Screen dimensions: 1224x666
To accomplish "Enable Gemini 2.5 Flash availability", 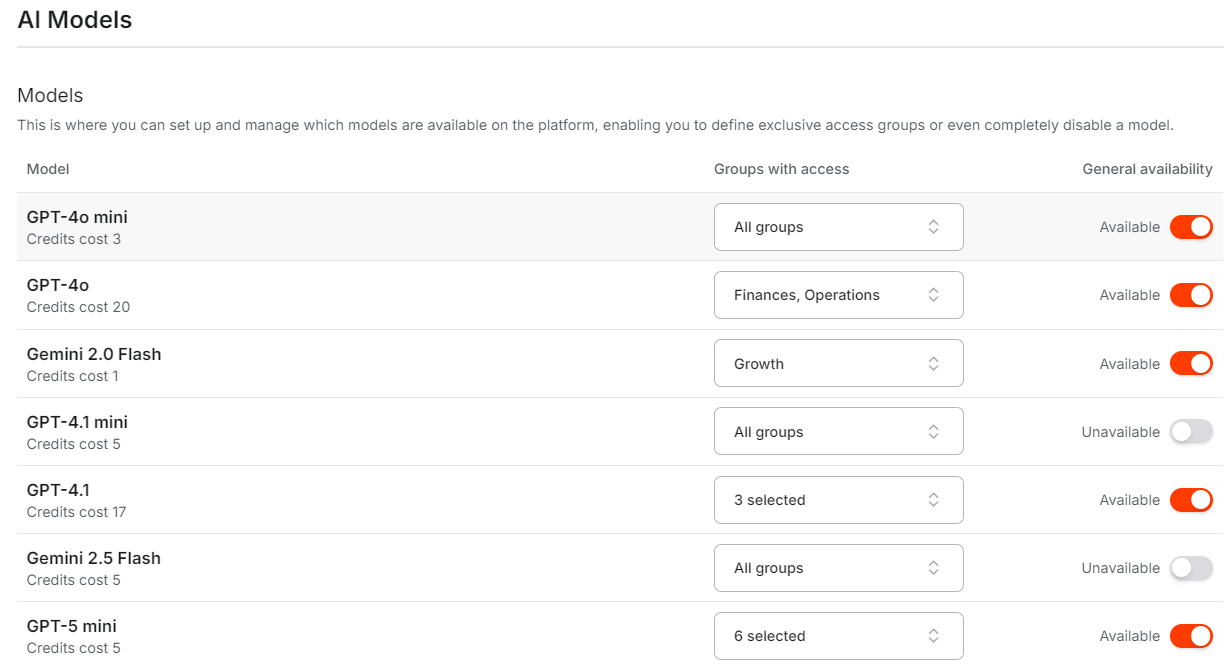I will [1191, 568].
